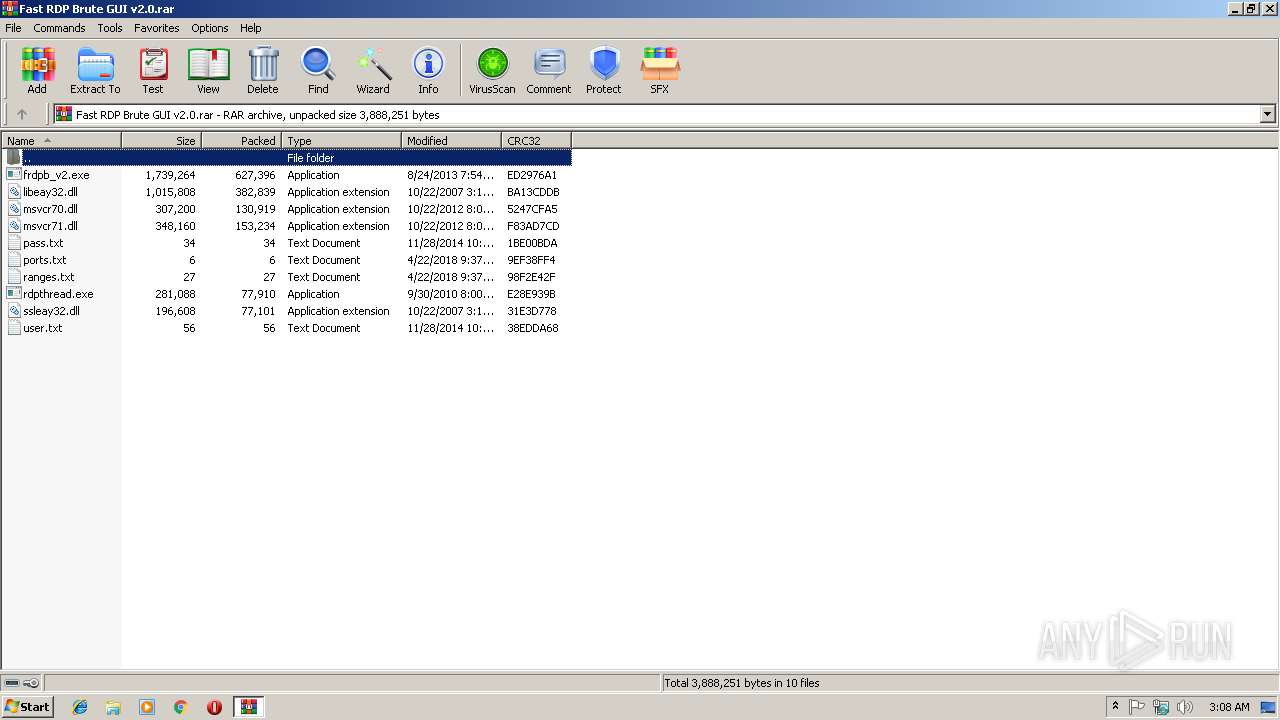Click the archive path address field
Screen dimensions: 1280x720
pyautogui.click(x=657, y=114)
